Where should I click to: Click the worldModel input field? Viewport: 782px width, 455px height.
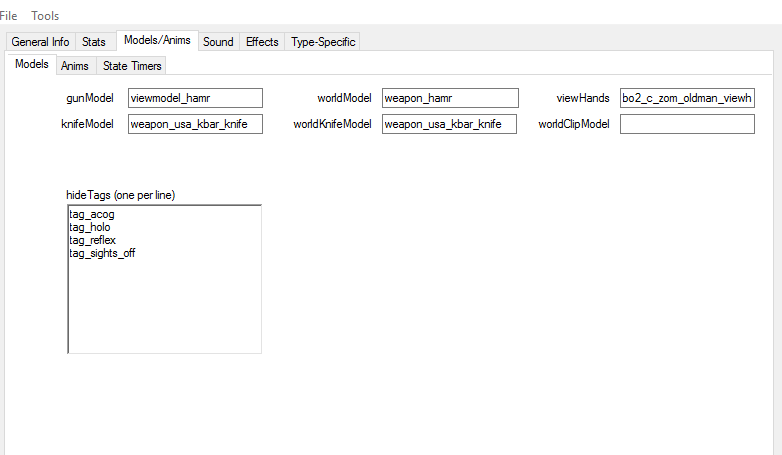tap(450, 98)
